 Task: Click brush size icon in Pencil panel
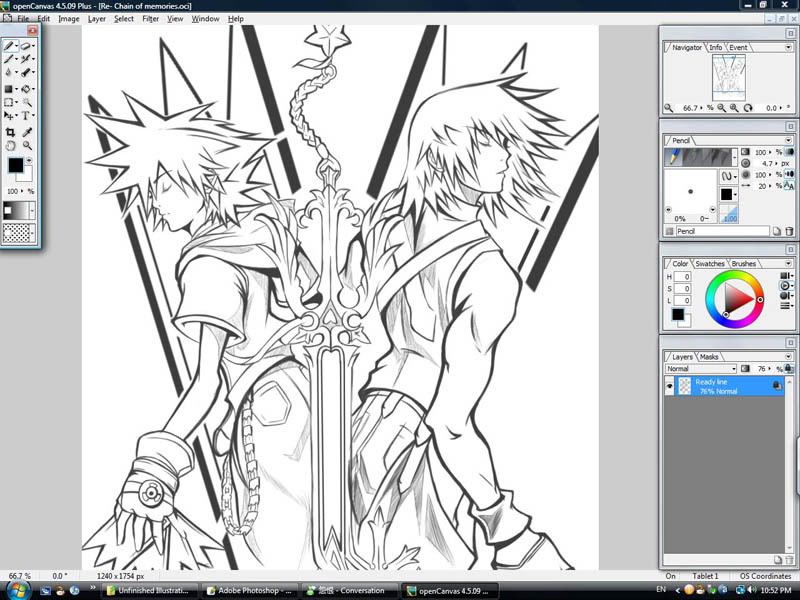[x=745, y=163]
